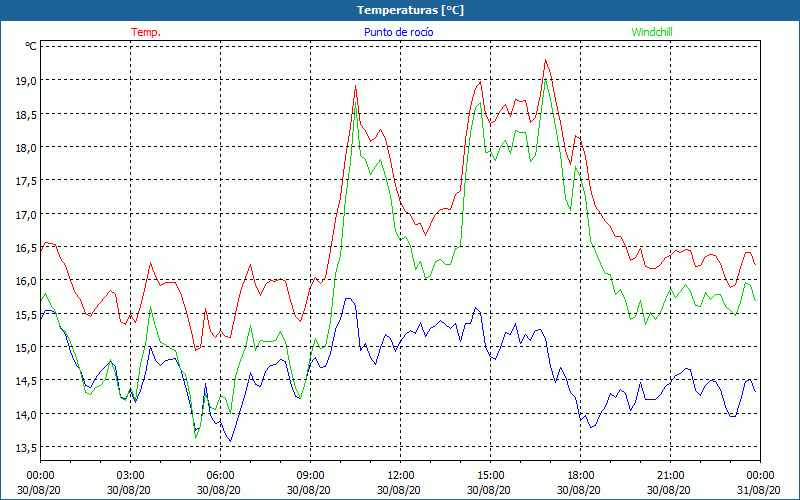Click the '30/08/20' date under 21:00
800x500 pixels.
click(669, 490)
